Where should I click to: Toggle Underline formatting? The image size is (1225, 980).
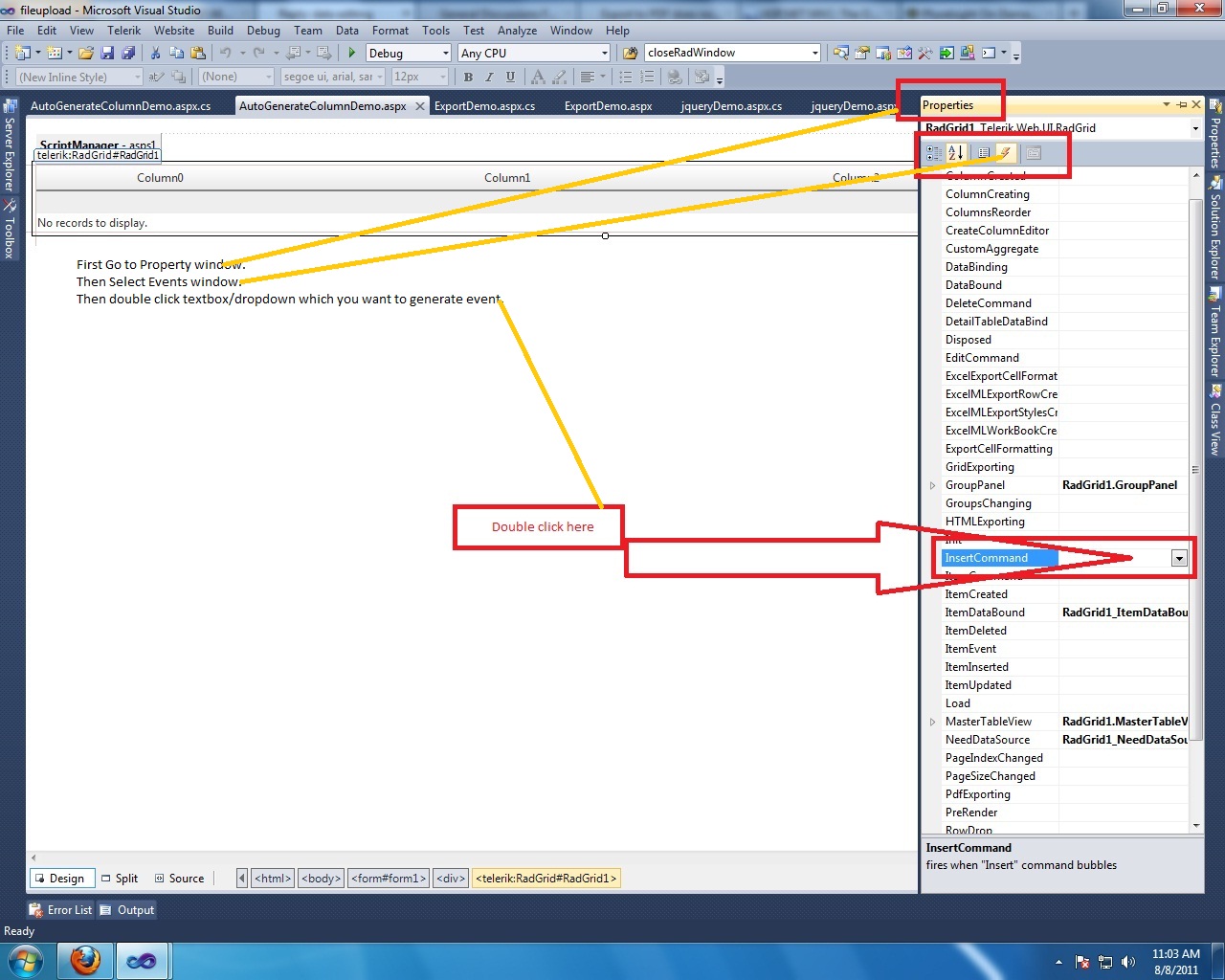point(510,78)
